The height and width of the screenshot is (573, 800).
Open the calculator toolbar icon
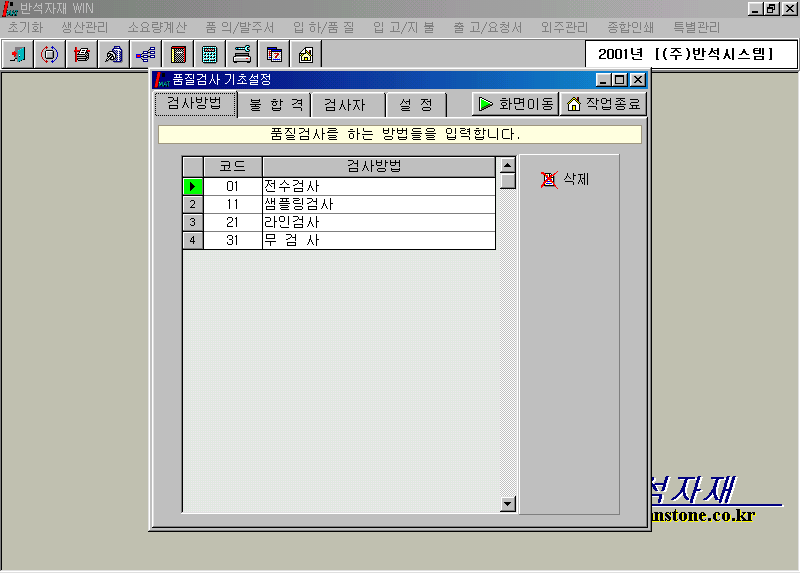210,54
